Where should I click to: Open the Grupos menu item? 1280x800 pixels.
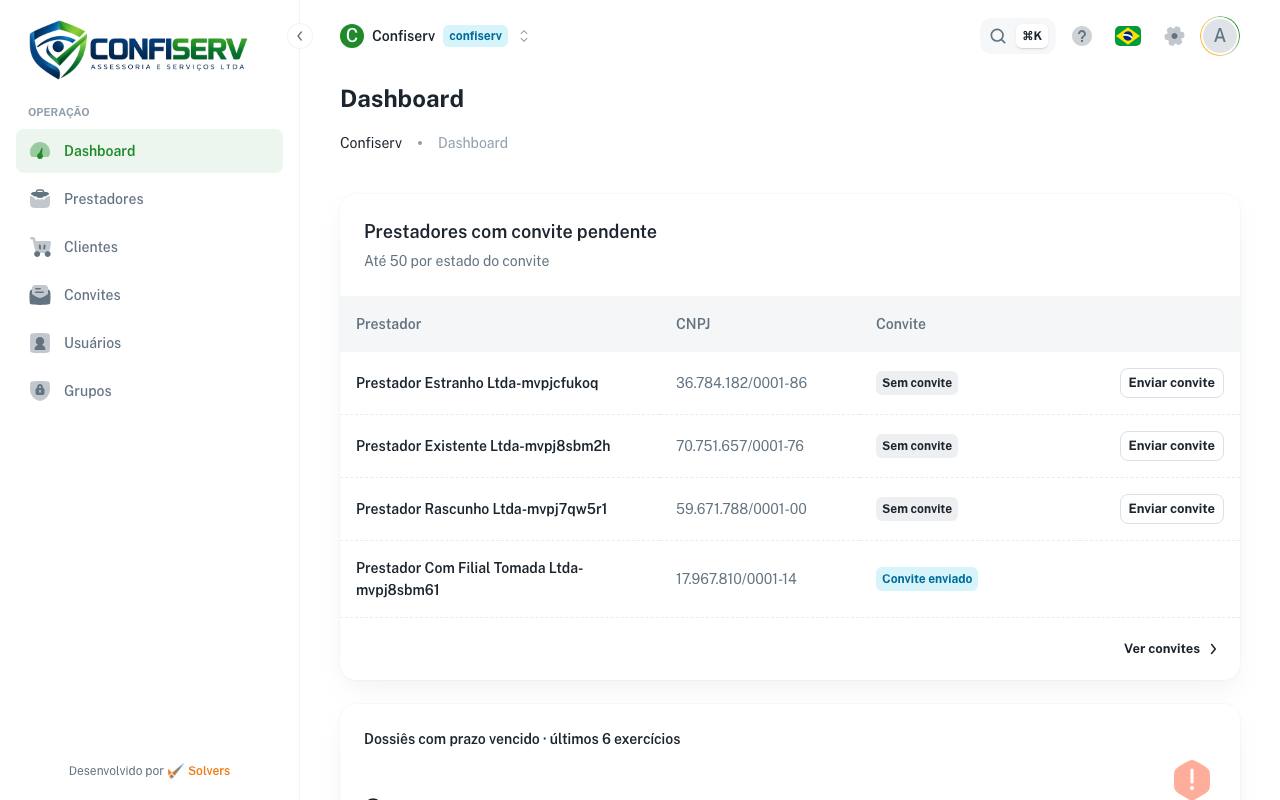[x=149, y=391]
